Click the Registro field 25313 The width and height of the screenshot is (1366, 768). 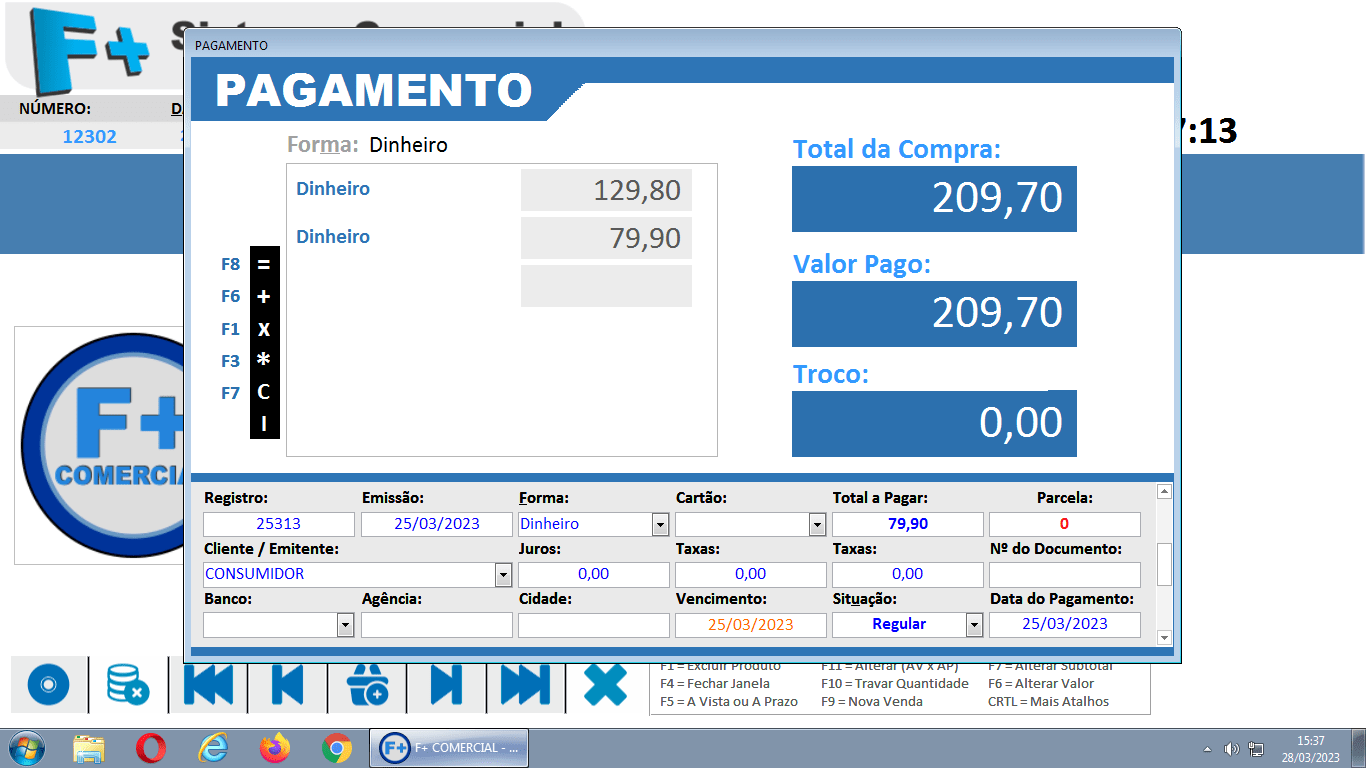pyautogui.click(x=279, y=524)
